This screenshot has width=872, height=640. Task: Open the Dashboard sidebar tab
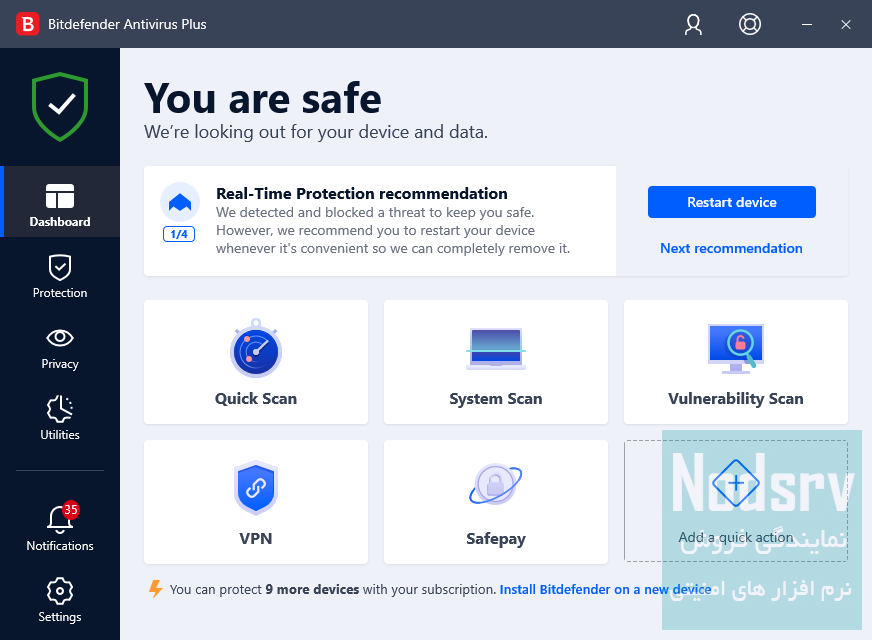click(60, 202)
